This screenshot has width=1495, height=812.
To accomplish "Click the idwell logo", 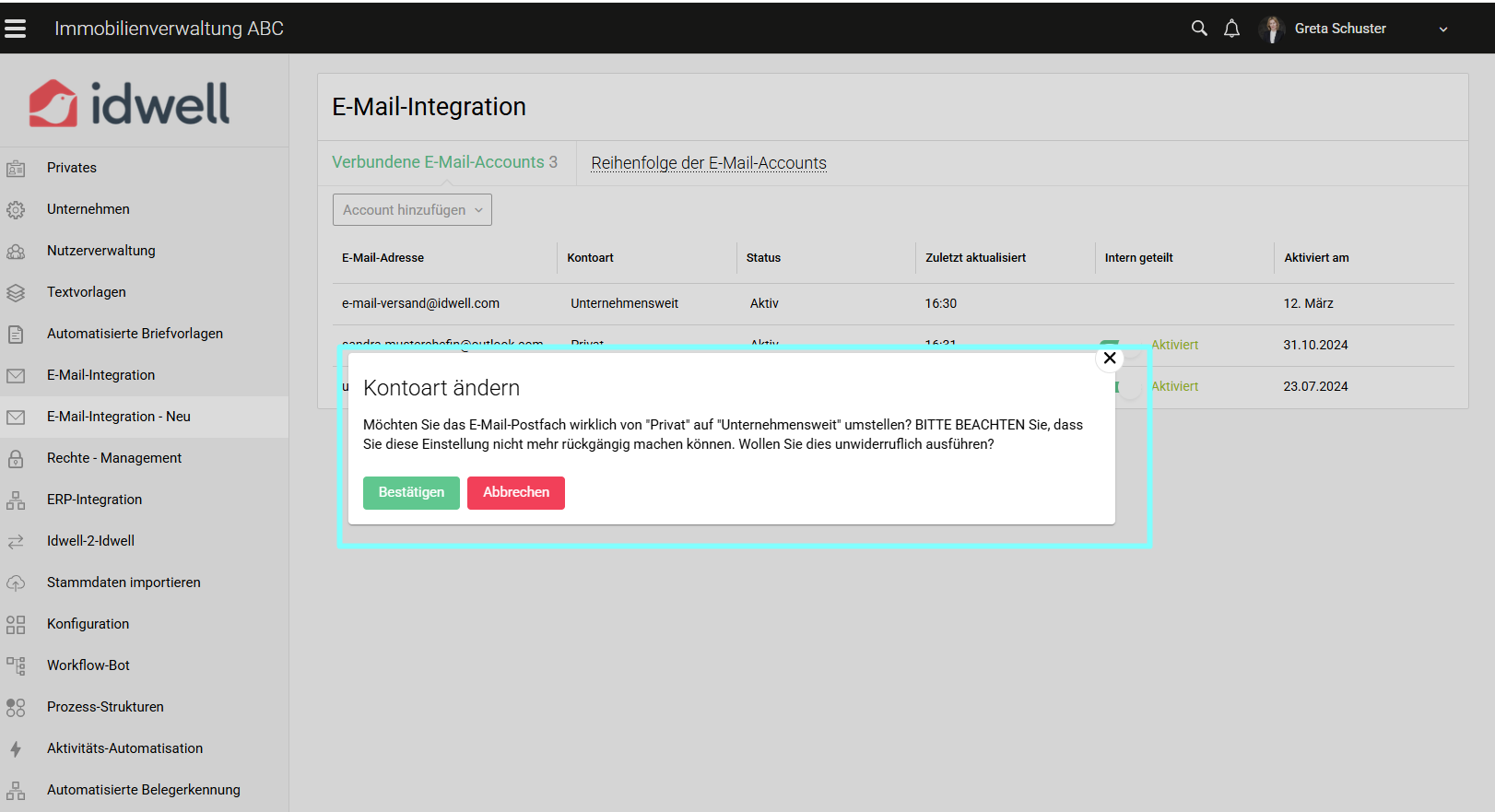I will click(129, 103).
